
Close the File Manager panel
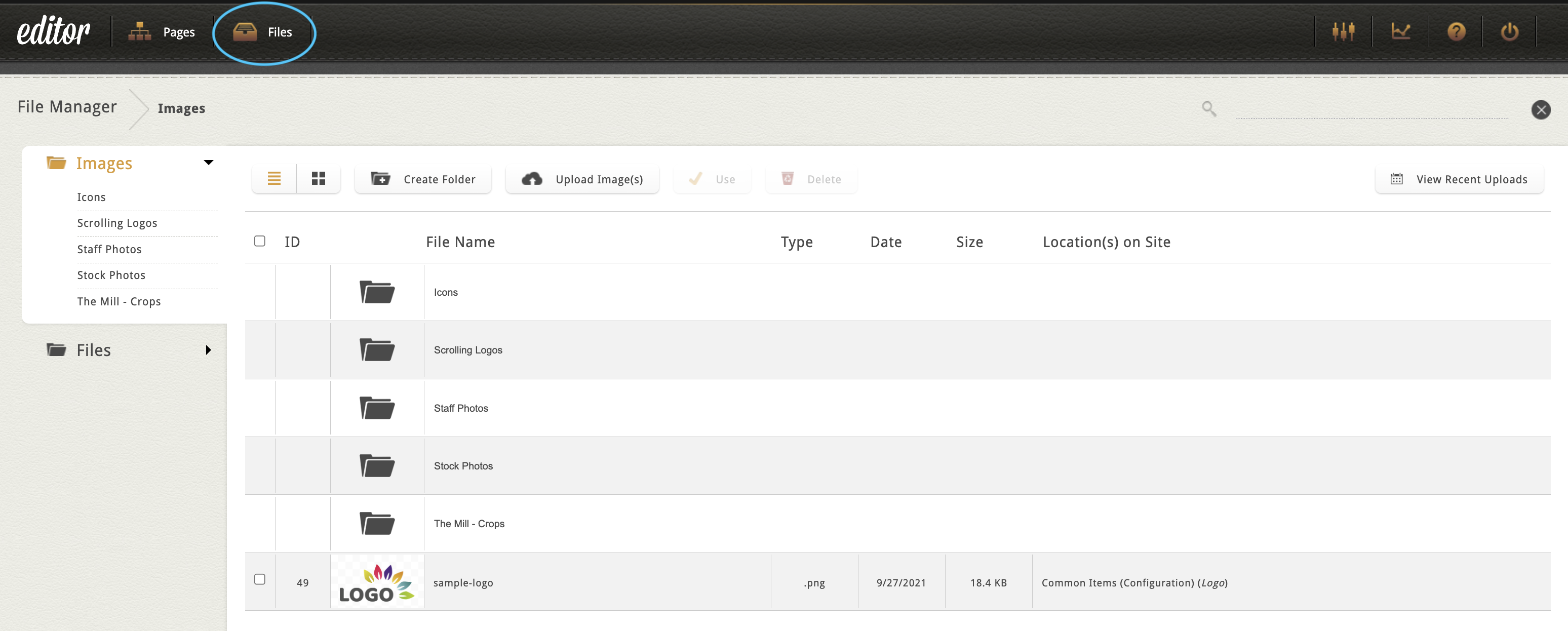tap(1541, 110)
